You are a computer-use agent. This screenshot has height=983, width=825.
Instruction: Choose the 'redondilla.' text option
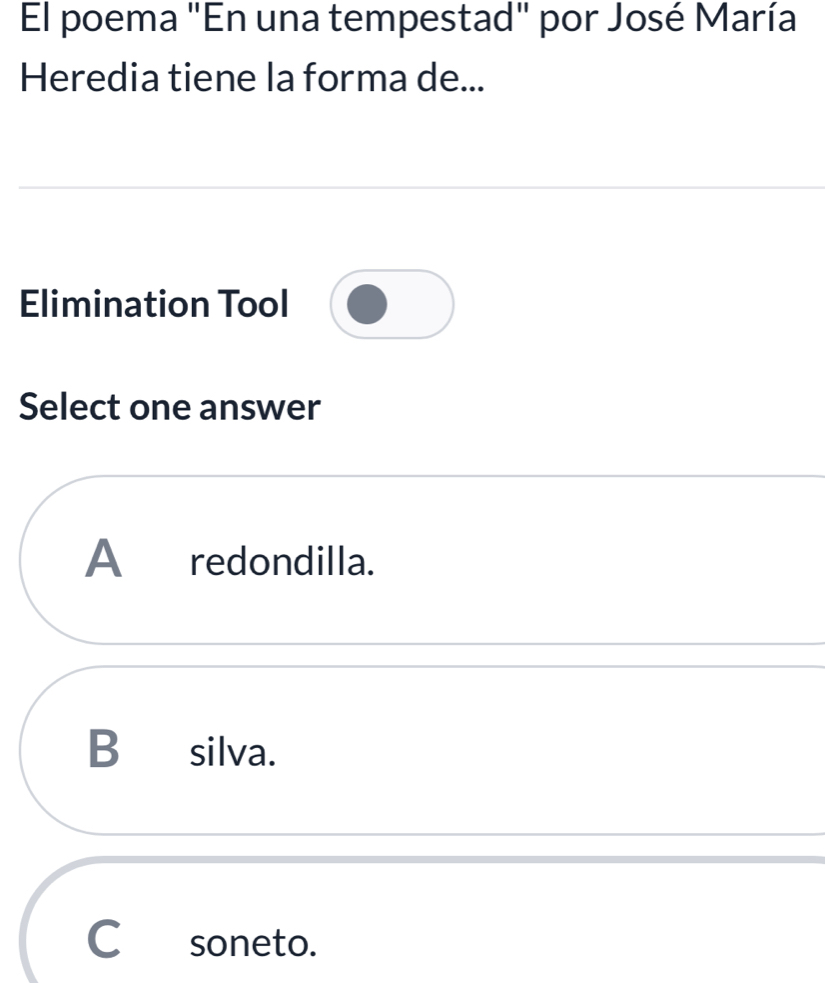pos(282,561)
